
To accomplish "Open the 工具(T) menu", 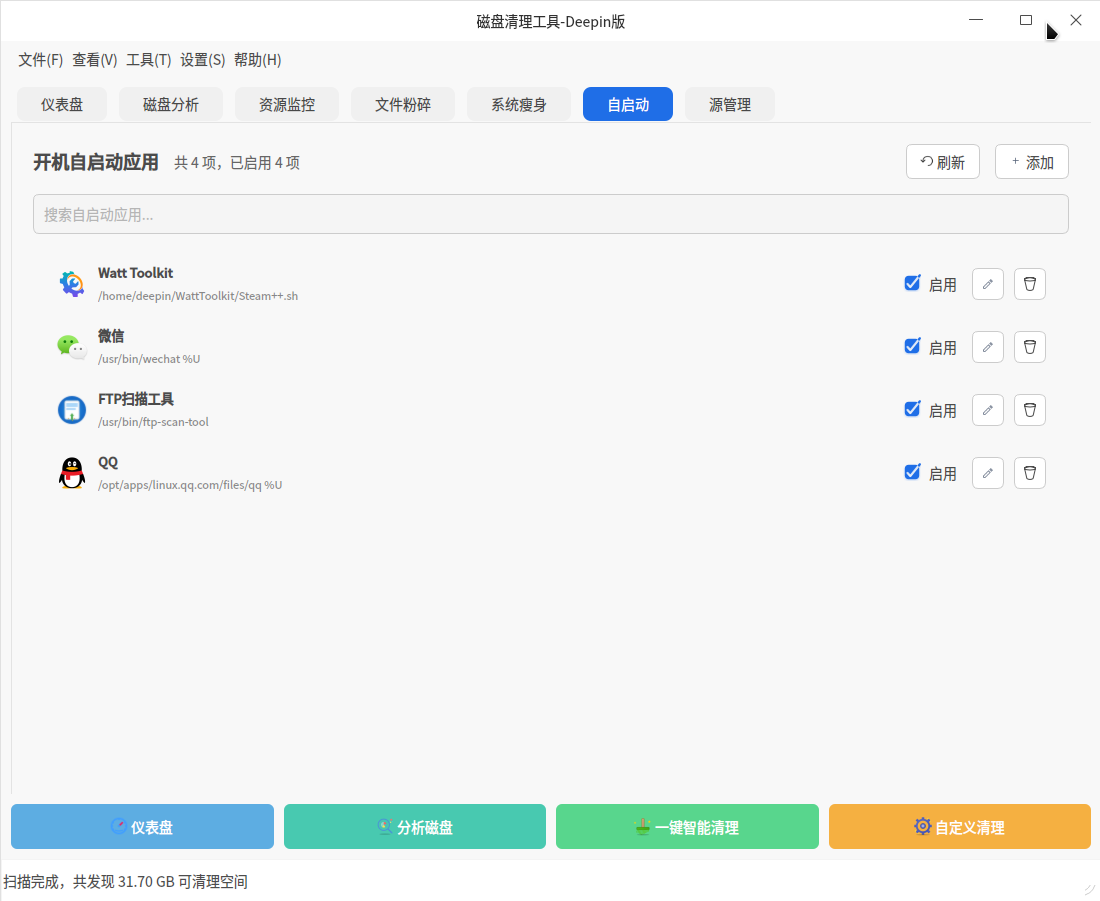I will point(148,60).
